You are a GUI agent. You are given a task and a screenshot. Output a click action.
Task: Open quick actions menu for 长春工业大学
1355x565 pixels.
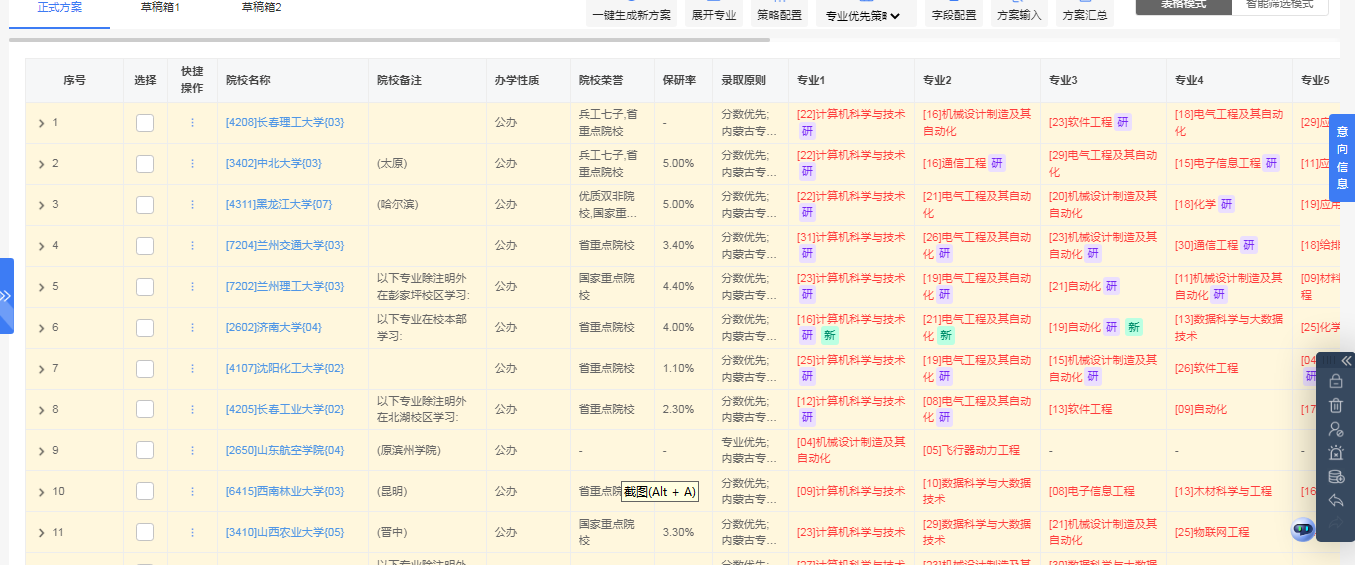192,409
